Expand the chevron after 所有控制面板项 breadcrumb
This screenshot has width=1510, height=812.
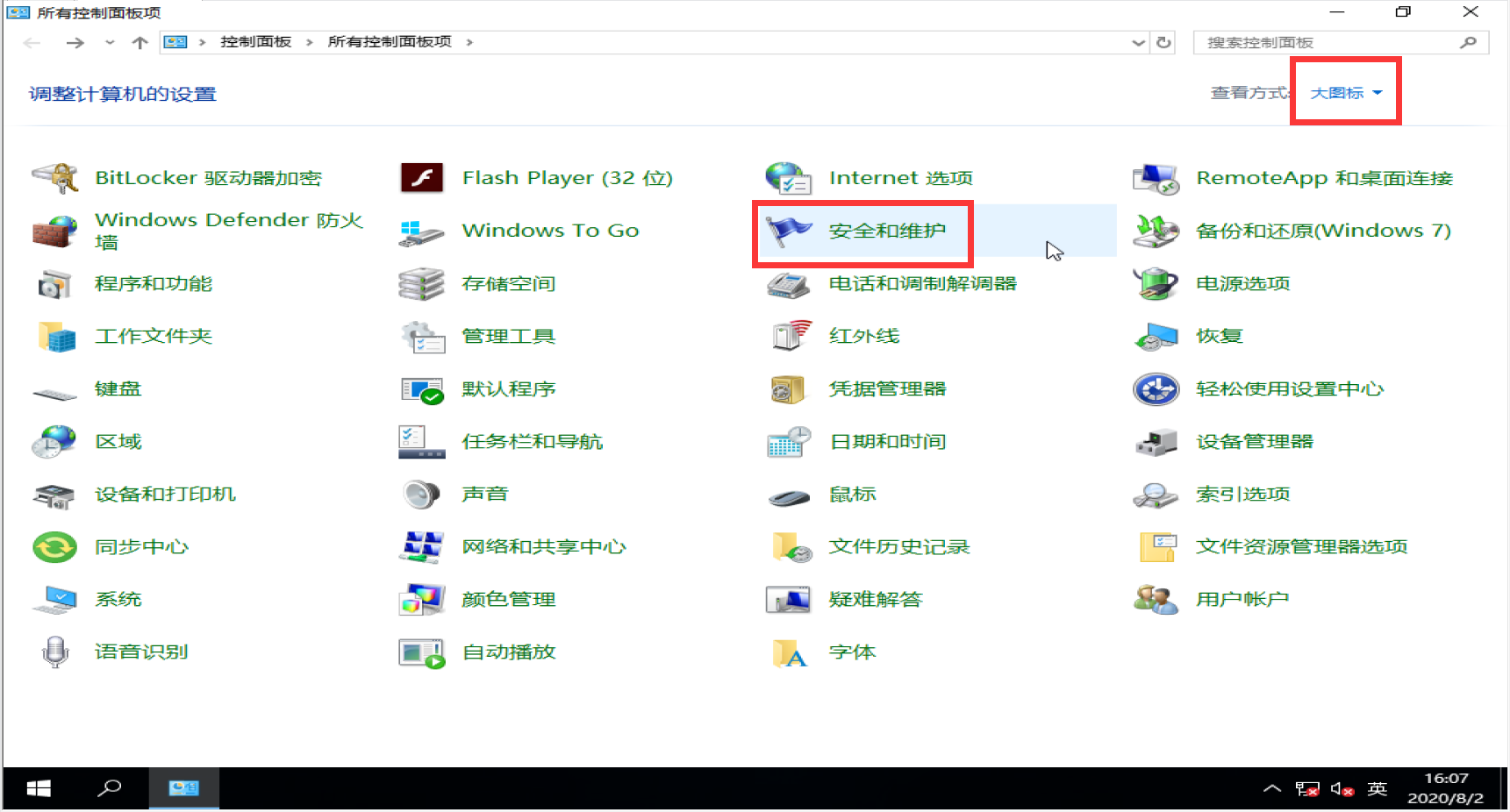click(x=469, y=42)
